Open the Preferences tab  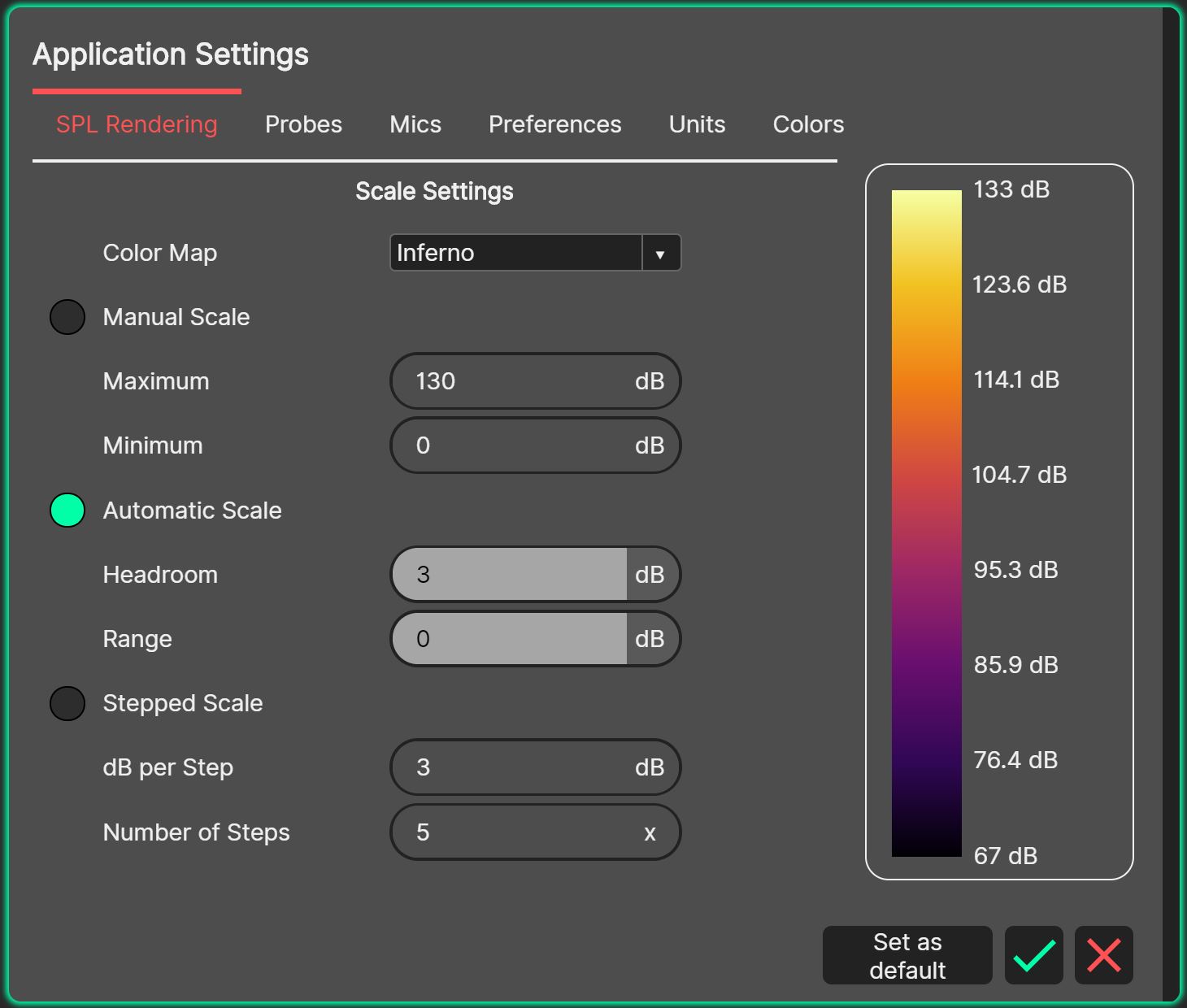tap(554, 124)
